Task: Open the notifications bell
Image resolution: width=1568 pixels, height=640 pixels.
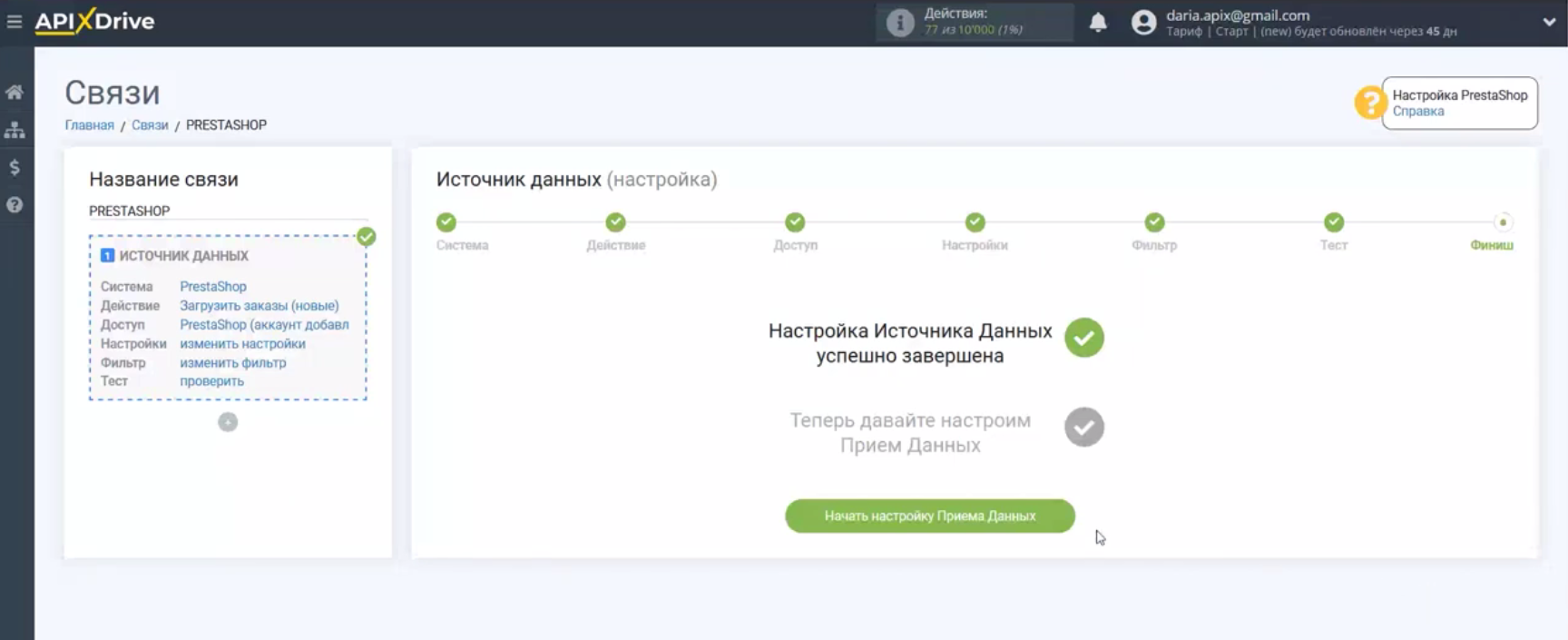Action: pos(1098,23)
